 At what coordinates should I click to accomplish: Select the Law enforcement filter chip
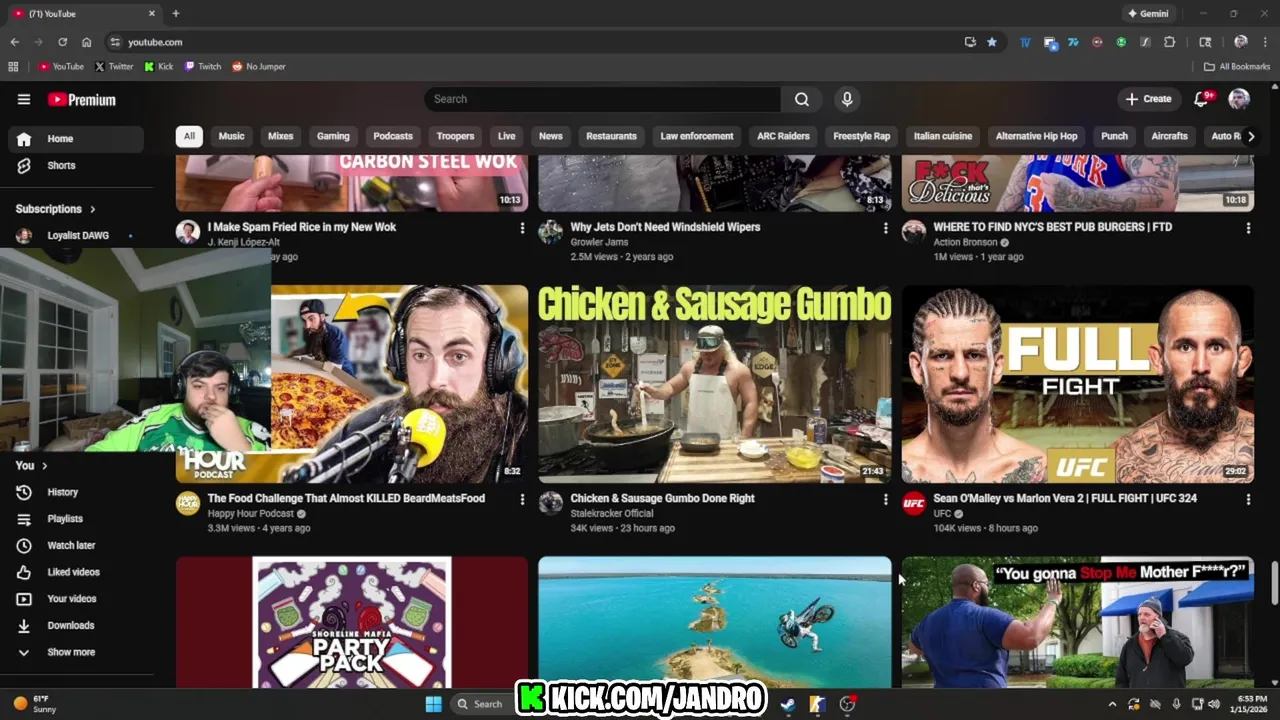697,137
